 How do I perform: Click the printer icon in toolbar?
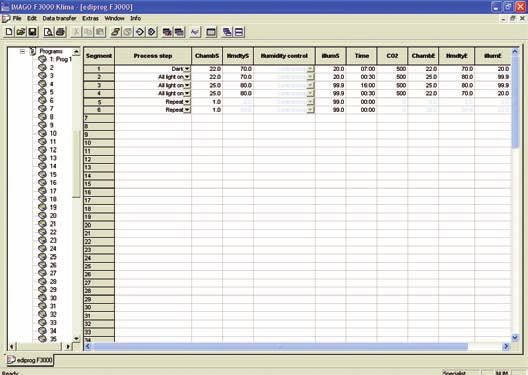(60, 32)
